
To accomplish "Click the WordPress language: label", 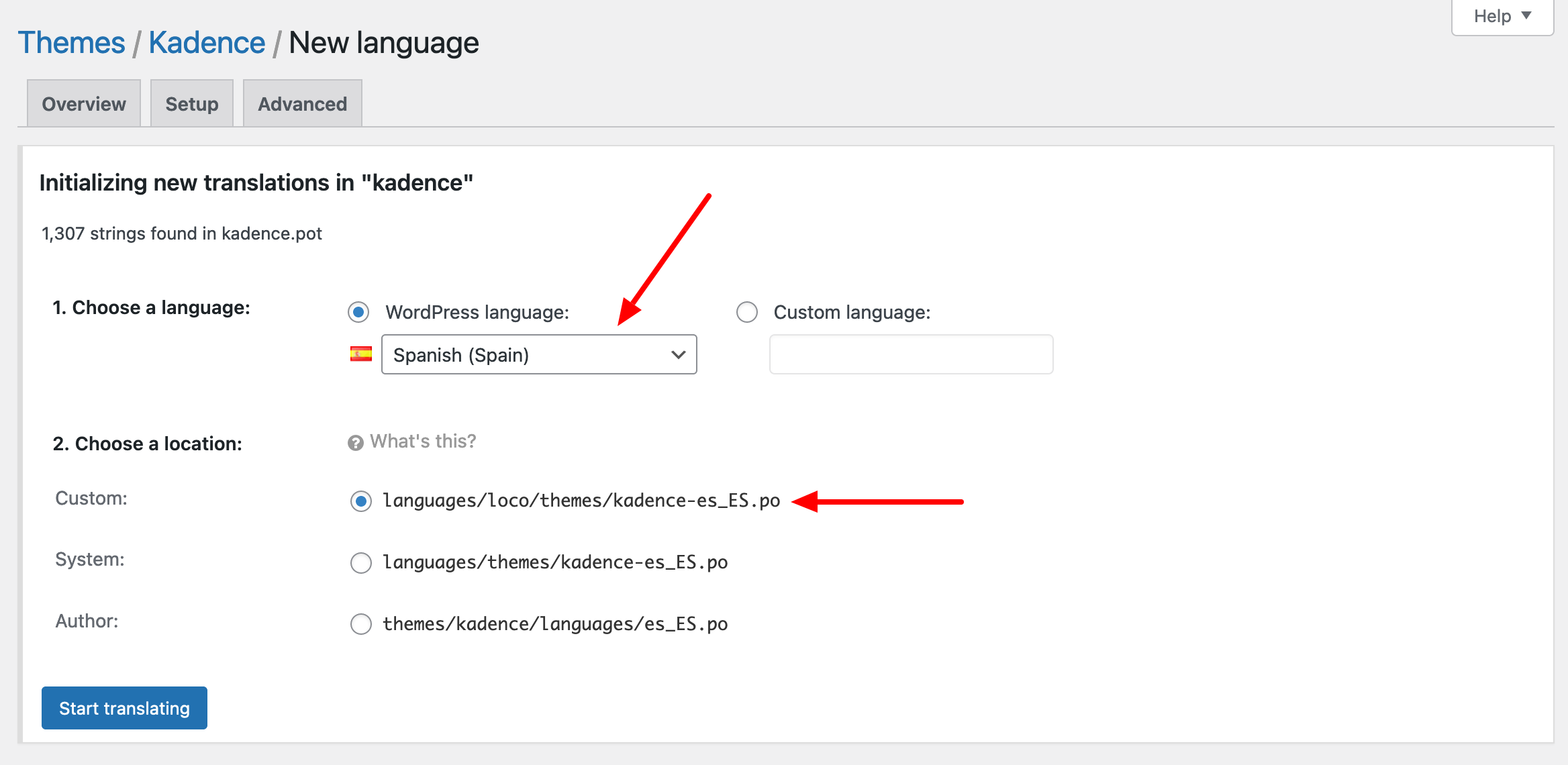I will [x=477, y=313].
